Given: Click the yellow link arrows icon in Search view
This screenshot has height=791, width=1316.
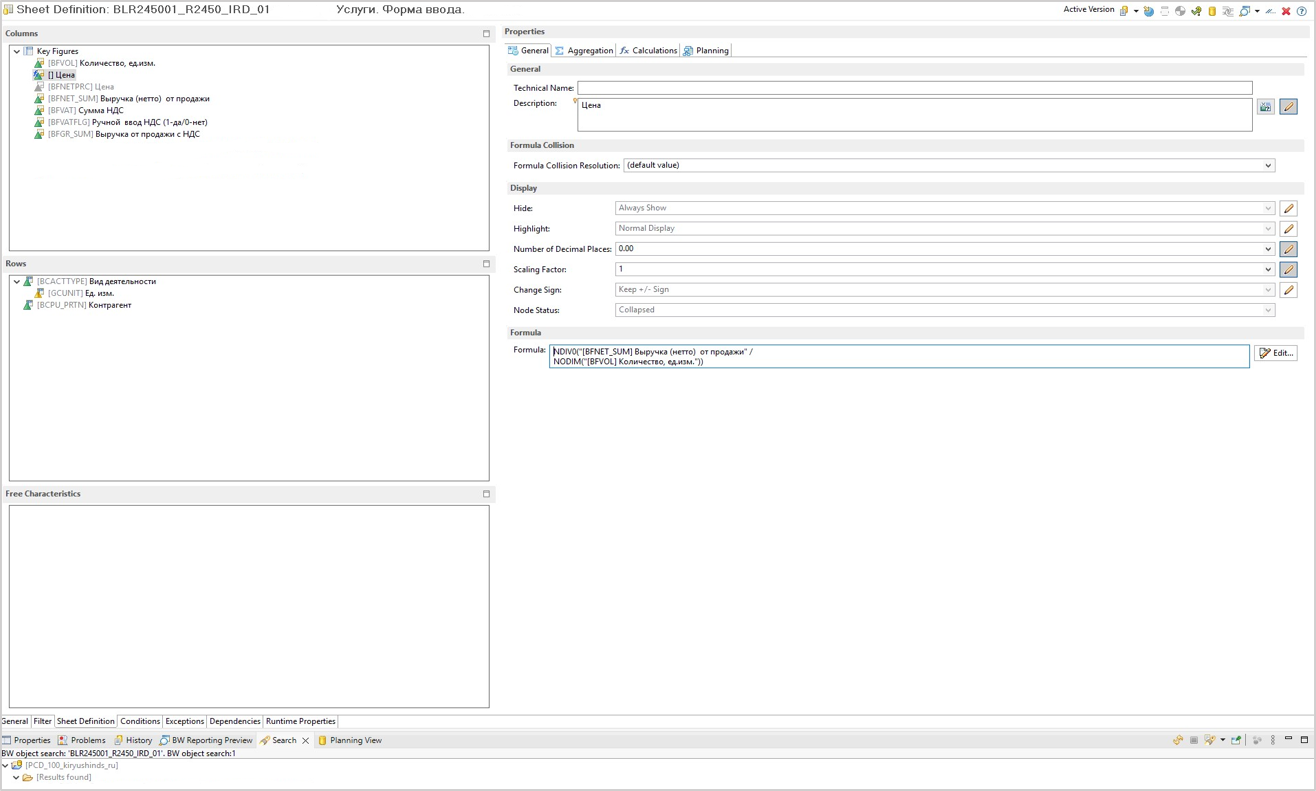Looking at the screenshot, I should coord(1178,741).
